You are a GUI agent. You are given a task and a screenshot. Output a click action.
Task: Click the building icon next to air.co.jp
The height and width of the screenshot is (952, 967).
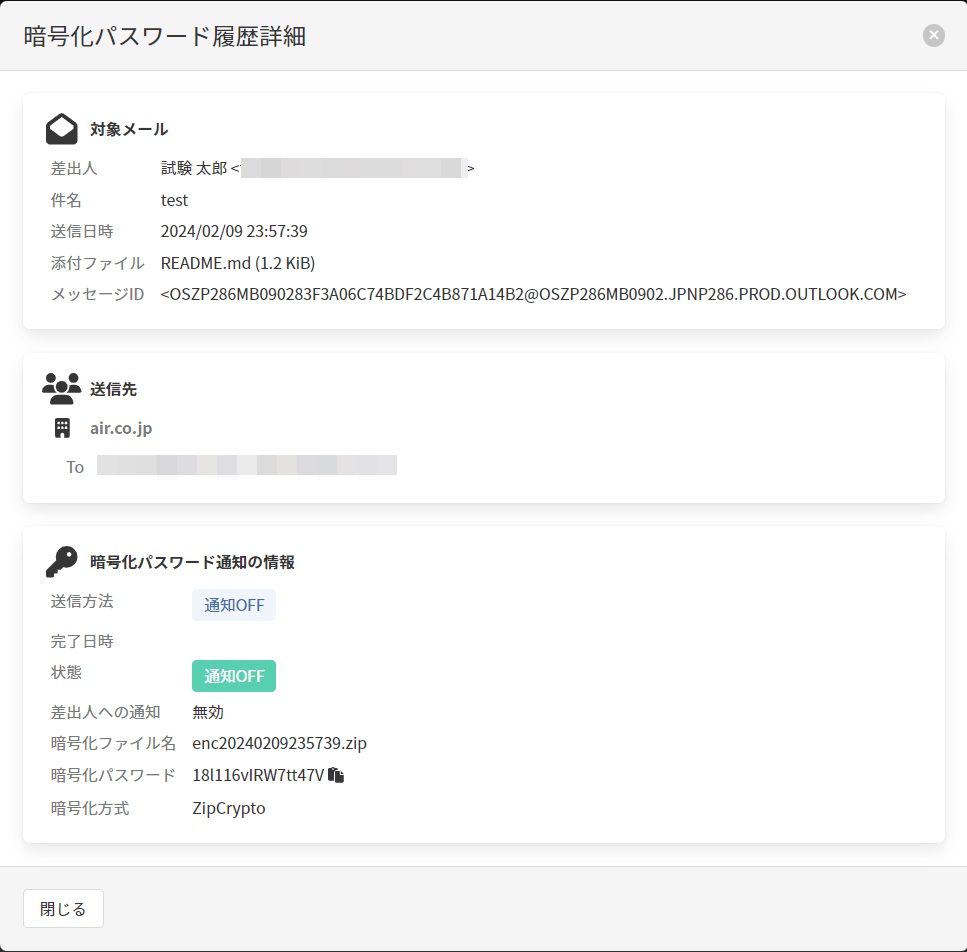pos(62,428)
